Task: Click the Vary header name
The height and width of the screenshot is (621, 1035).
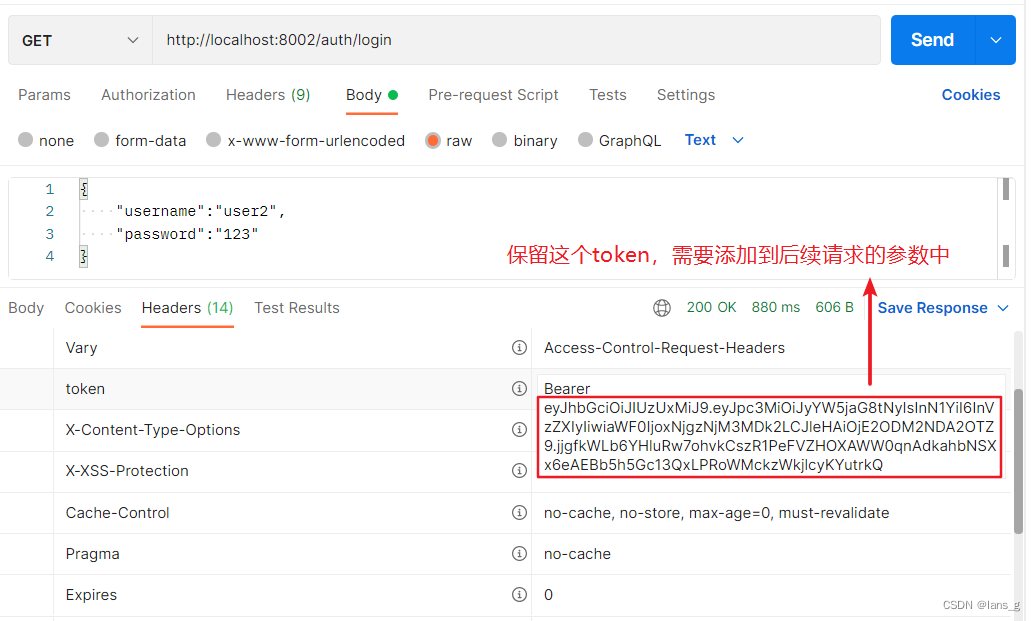Action: 81,348
